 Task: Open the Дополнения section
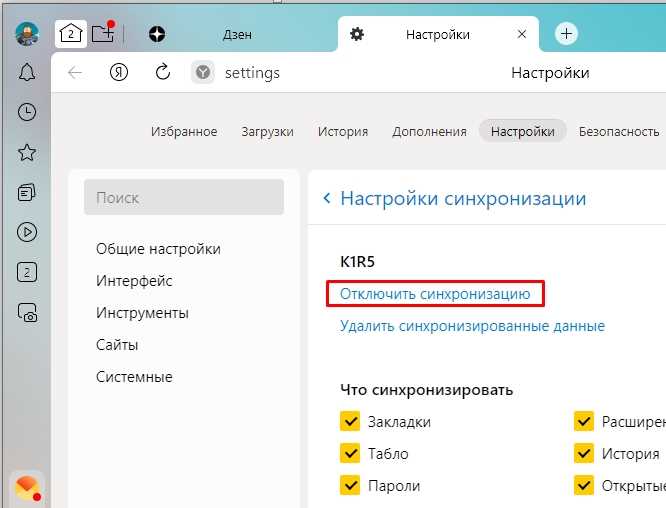click(x=429, y=132)
